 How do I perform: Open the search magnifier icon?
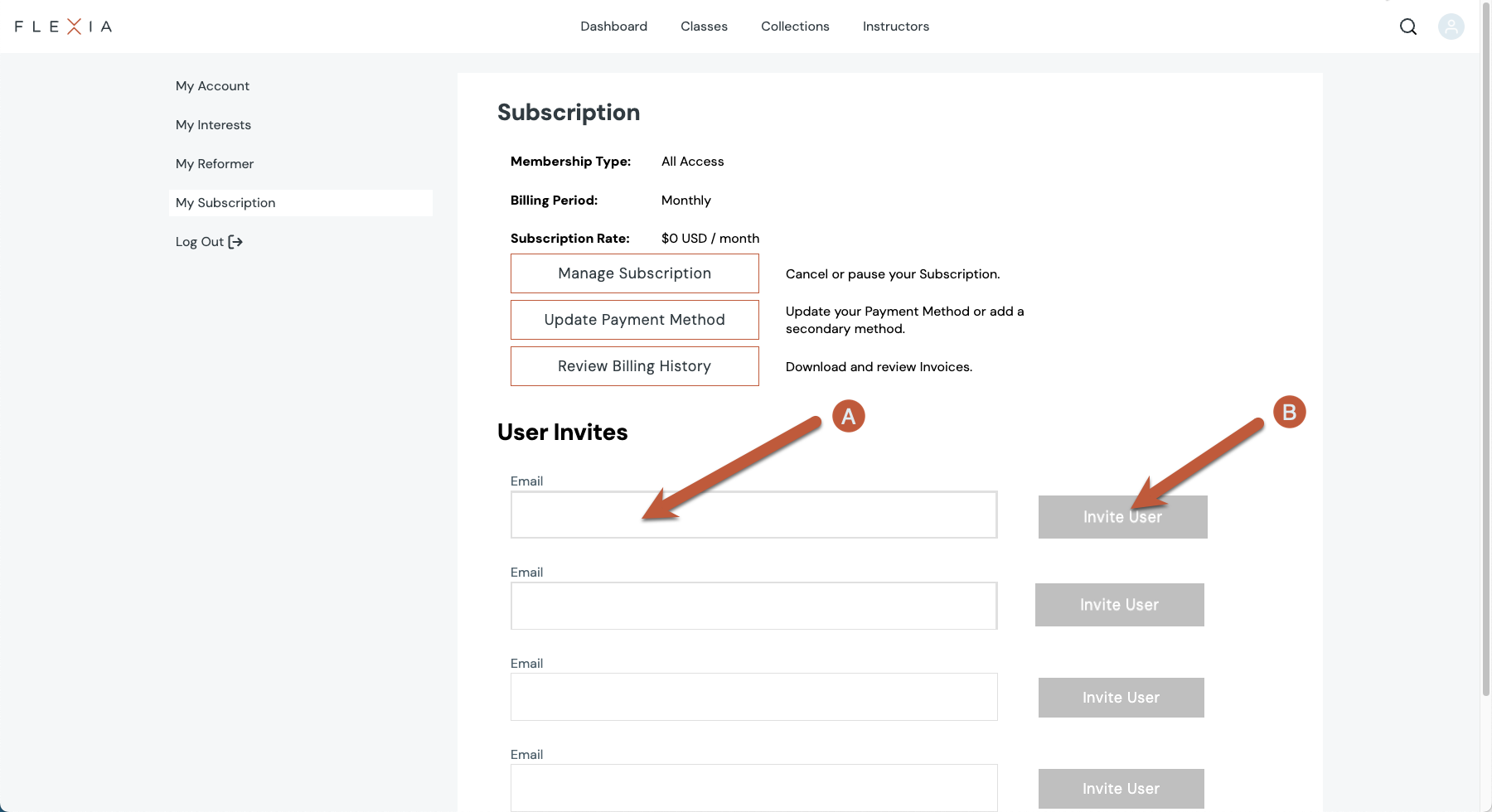[x=1407, y=27]
